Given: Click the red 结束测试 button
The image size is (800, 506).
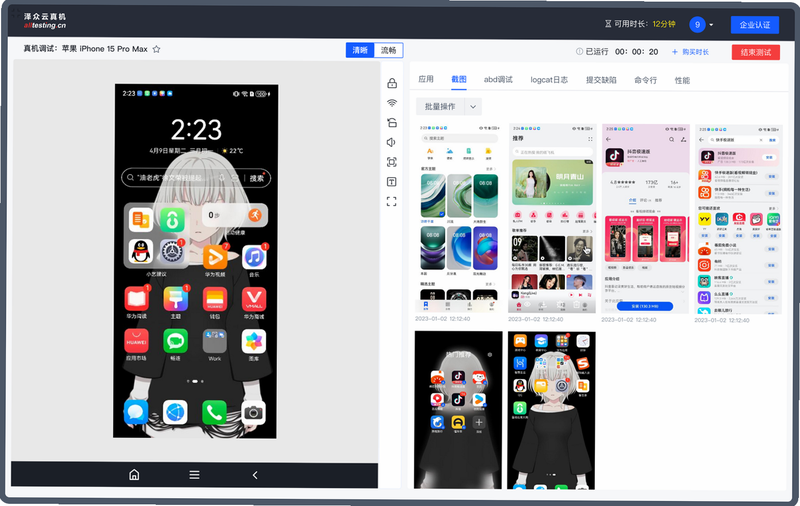Looking at the screenshot, I should [x=756, y=52].
